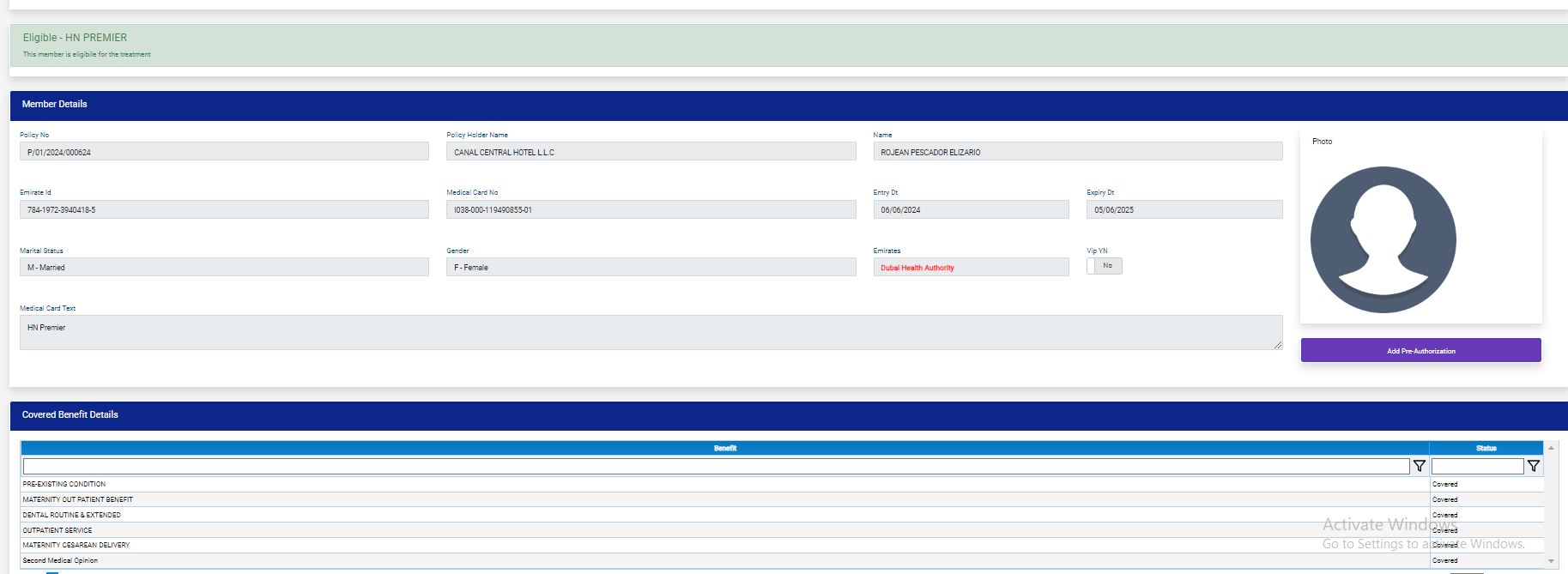This screenshot has width=1568, height=574.
Task: Click the Entry Dt field 06/06/2024
Action: tap(972, 209)
